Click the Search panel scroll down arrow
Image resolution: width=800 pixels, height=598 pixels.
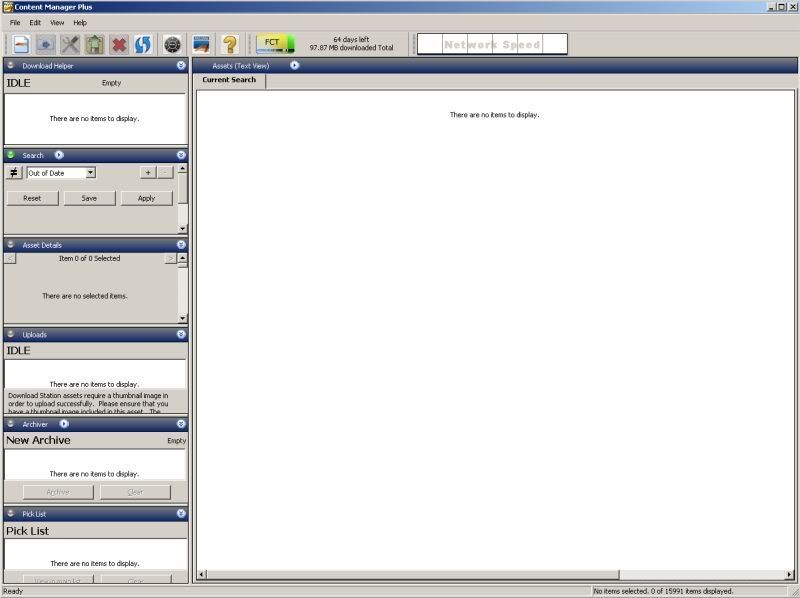click(183, 229)
